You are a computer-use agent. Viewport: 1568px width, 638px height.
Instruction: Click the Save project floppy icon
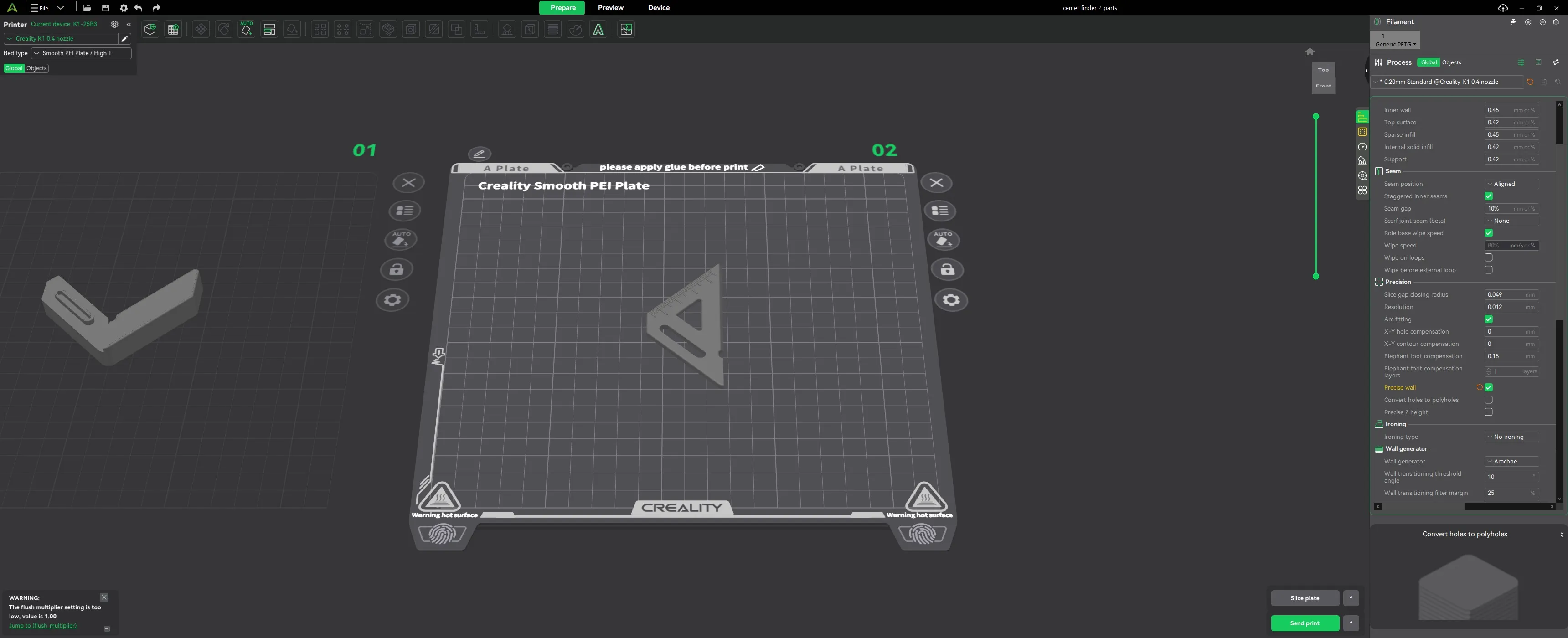pyautogui.click(x=105, y=8)
